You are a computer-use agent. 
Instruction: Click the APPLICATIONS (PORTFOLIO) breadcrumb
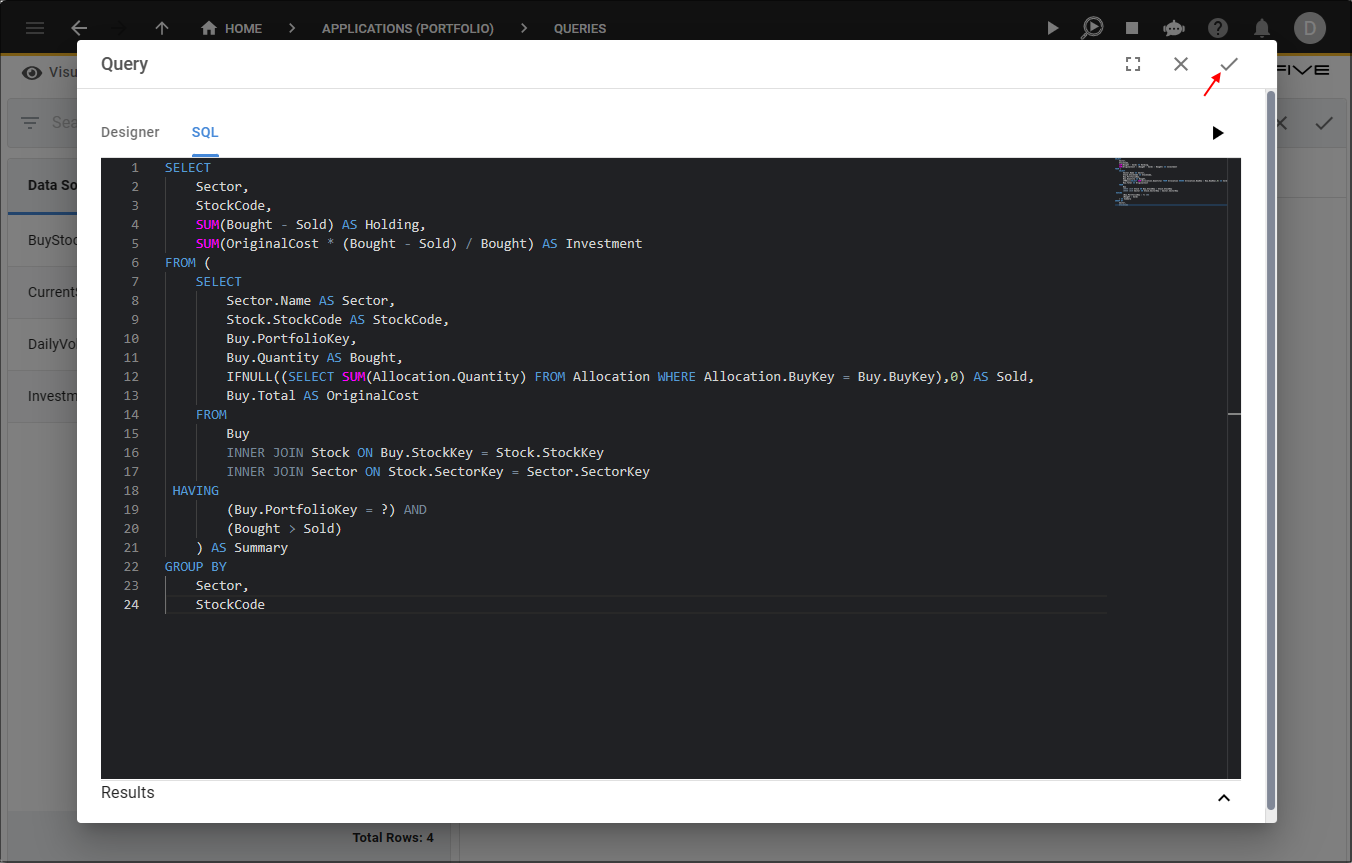tap(408, 28)
